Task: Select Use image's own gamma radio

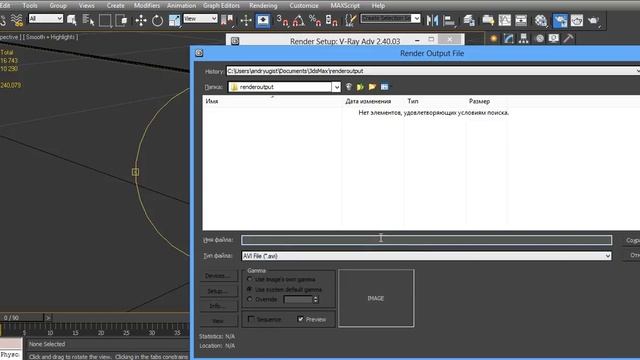Action: point(250,279)
